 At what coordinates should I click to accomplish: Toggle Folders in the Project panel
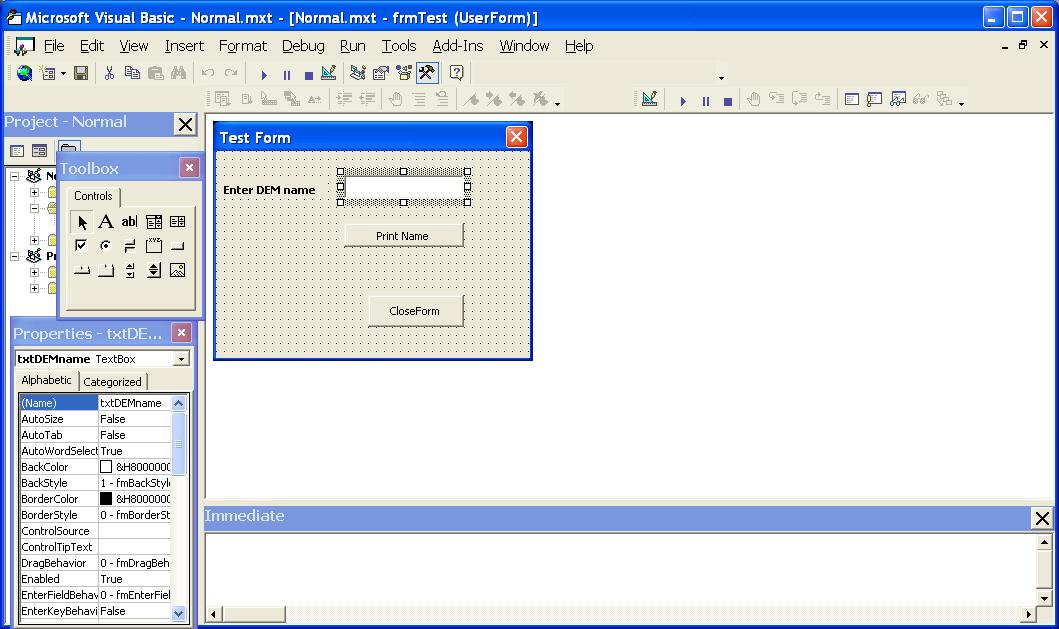[x=70, y=147]
